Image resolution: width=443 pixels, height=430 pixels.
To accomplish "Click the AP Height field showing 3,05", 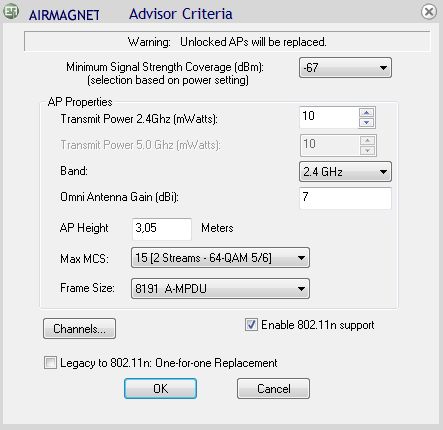I will click(162, 229).
